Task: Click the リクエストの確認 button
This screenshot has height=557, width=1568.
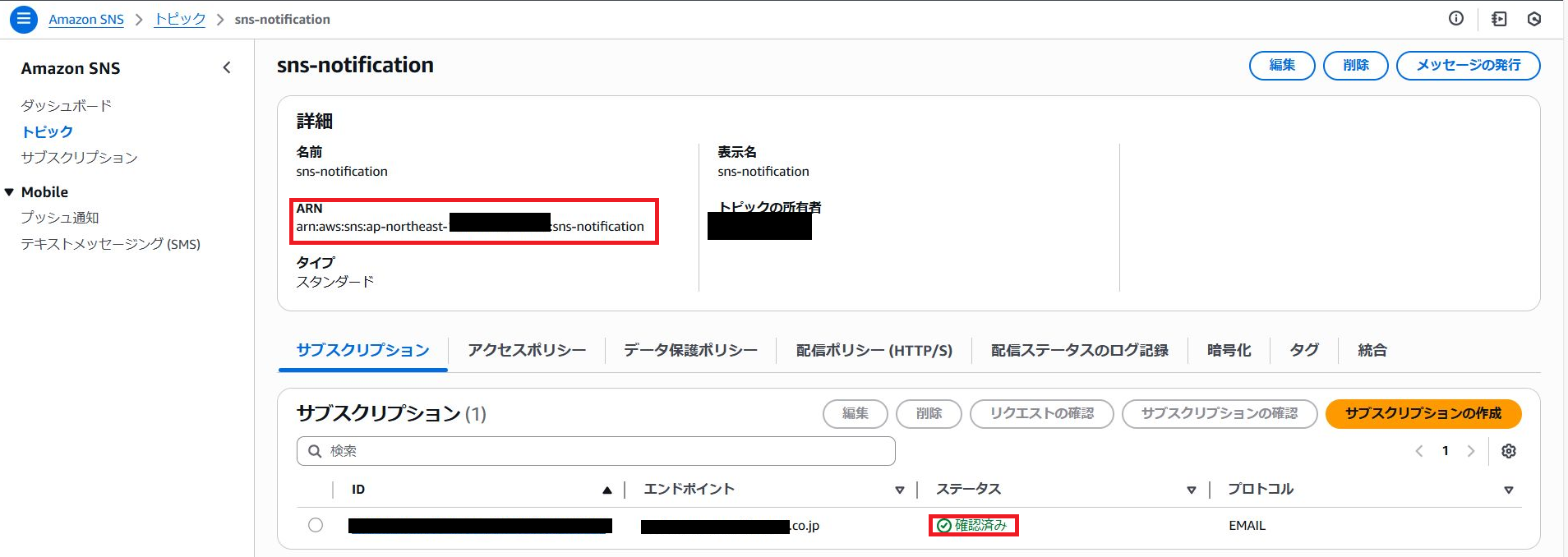Action: (x=1042, y=413)
